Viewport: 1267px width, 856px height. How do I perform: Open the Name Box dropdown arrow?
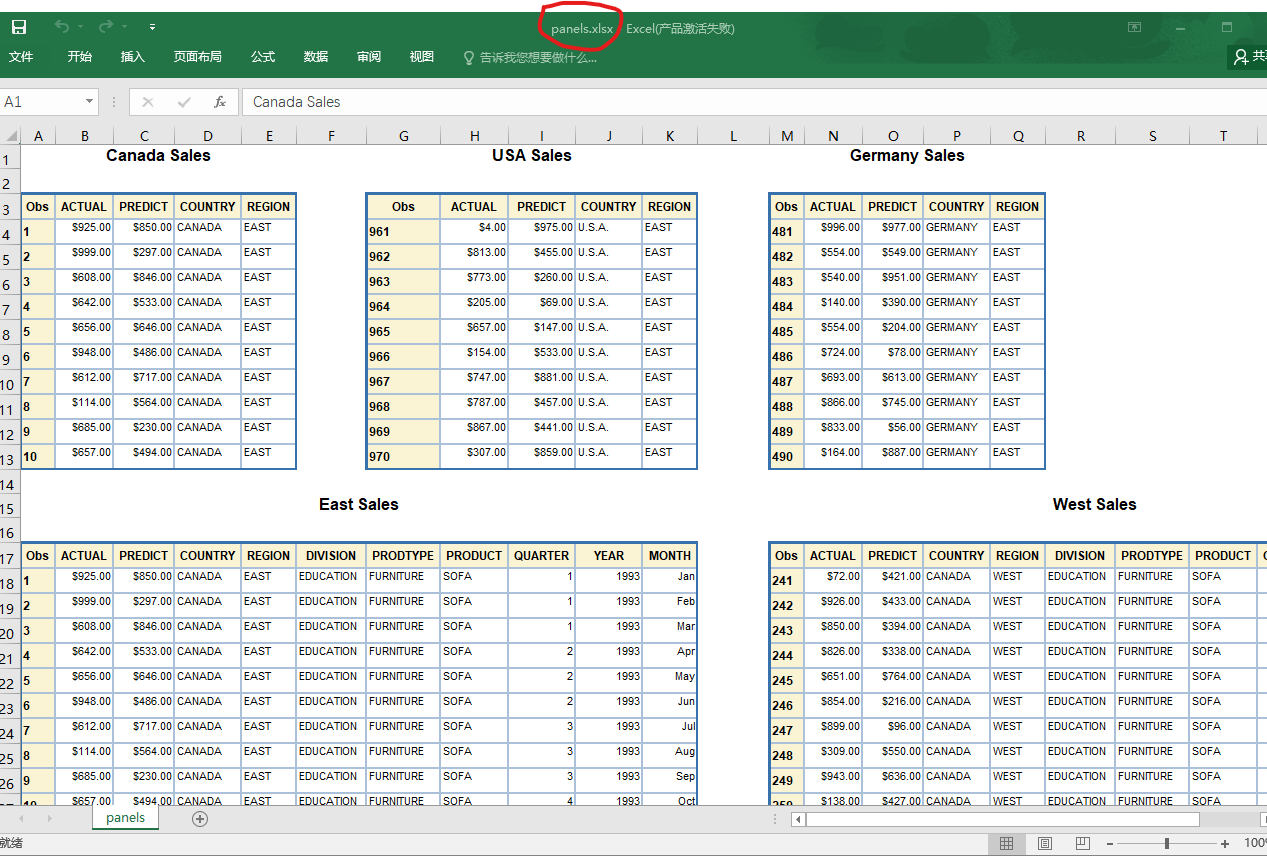click(88, 101)
